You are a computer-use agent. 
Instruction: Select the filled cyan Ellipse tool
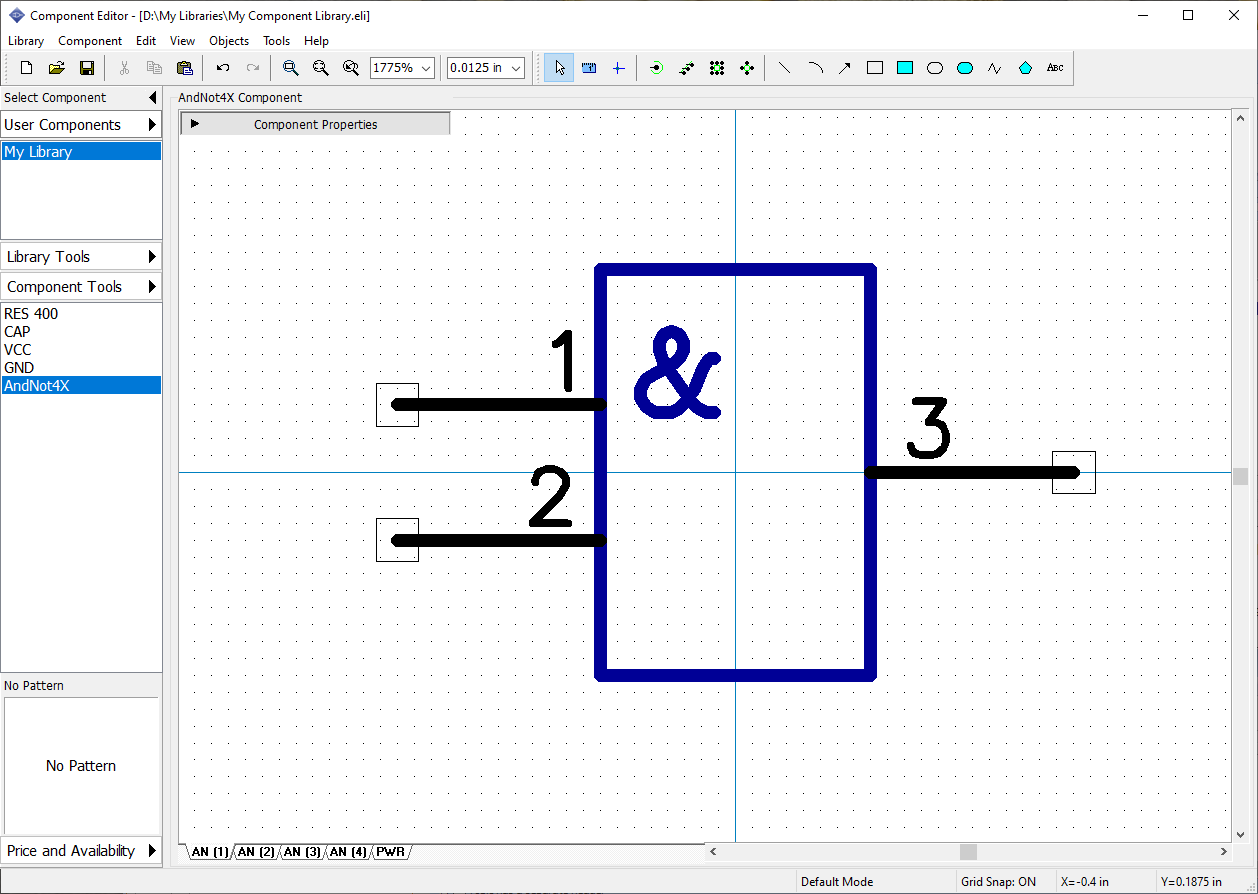965,68
